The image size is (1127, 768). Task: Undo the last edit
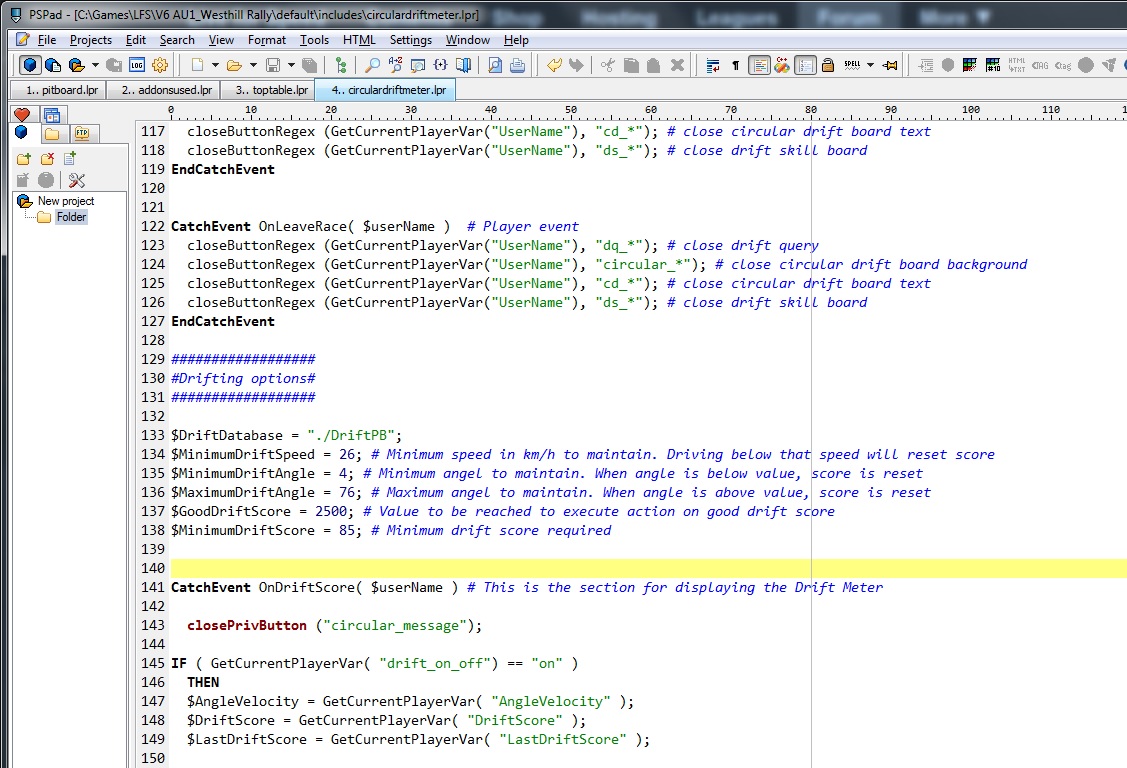(x=553, y=65)
